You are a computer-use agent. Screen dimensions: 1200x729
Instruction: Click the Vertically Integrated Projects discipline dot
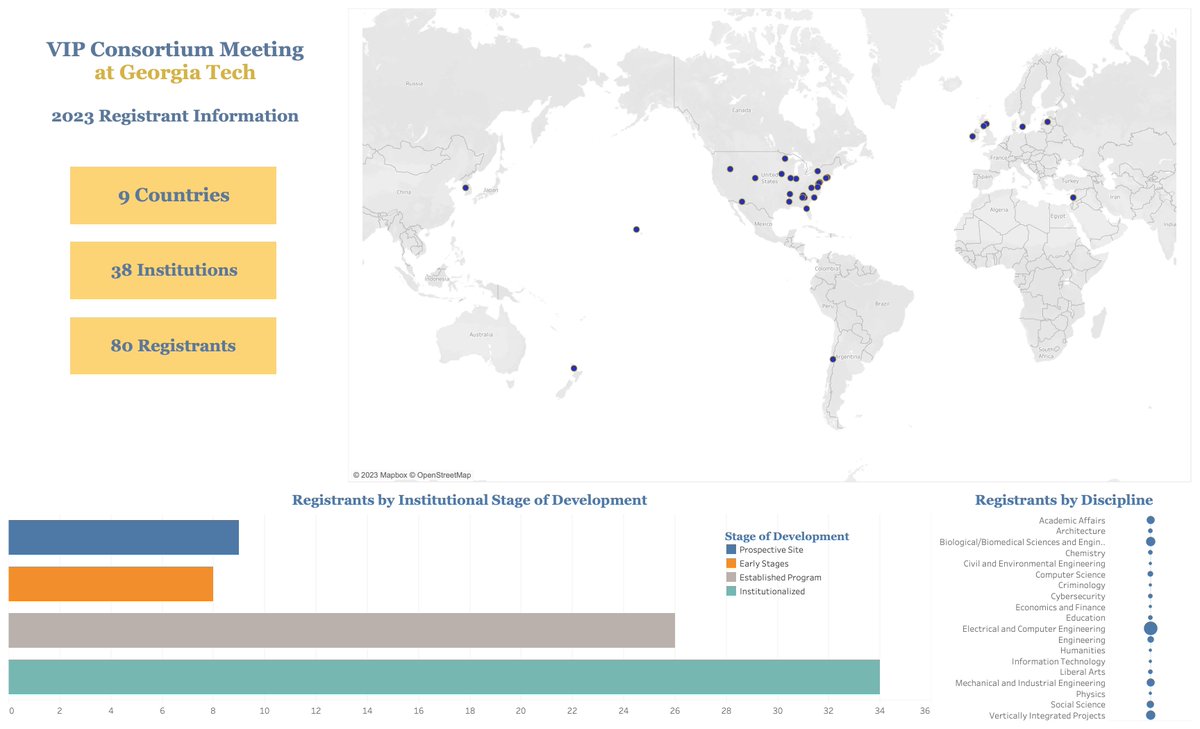(1151, 715)
